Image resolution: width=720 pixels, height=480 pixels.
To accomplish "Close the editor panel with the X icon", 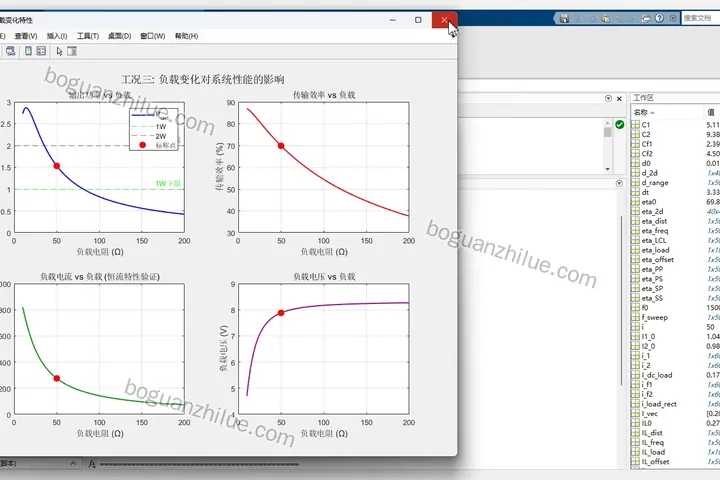I will coord(619,98).
